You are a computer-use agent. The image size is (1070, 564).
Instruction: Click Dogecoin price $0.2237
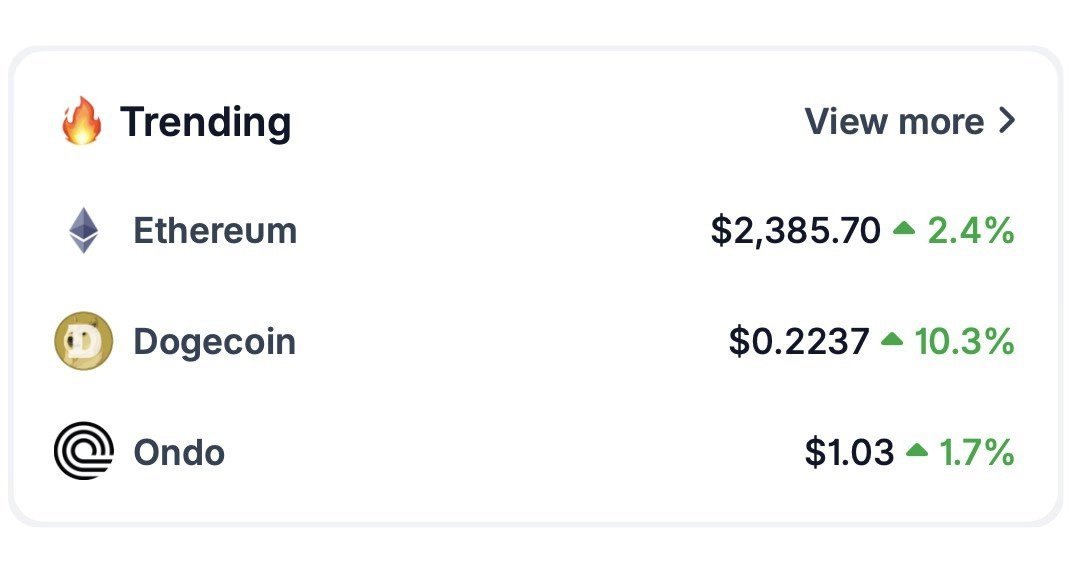click(799, 341)
